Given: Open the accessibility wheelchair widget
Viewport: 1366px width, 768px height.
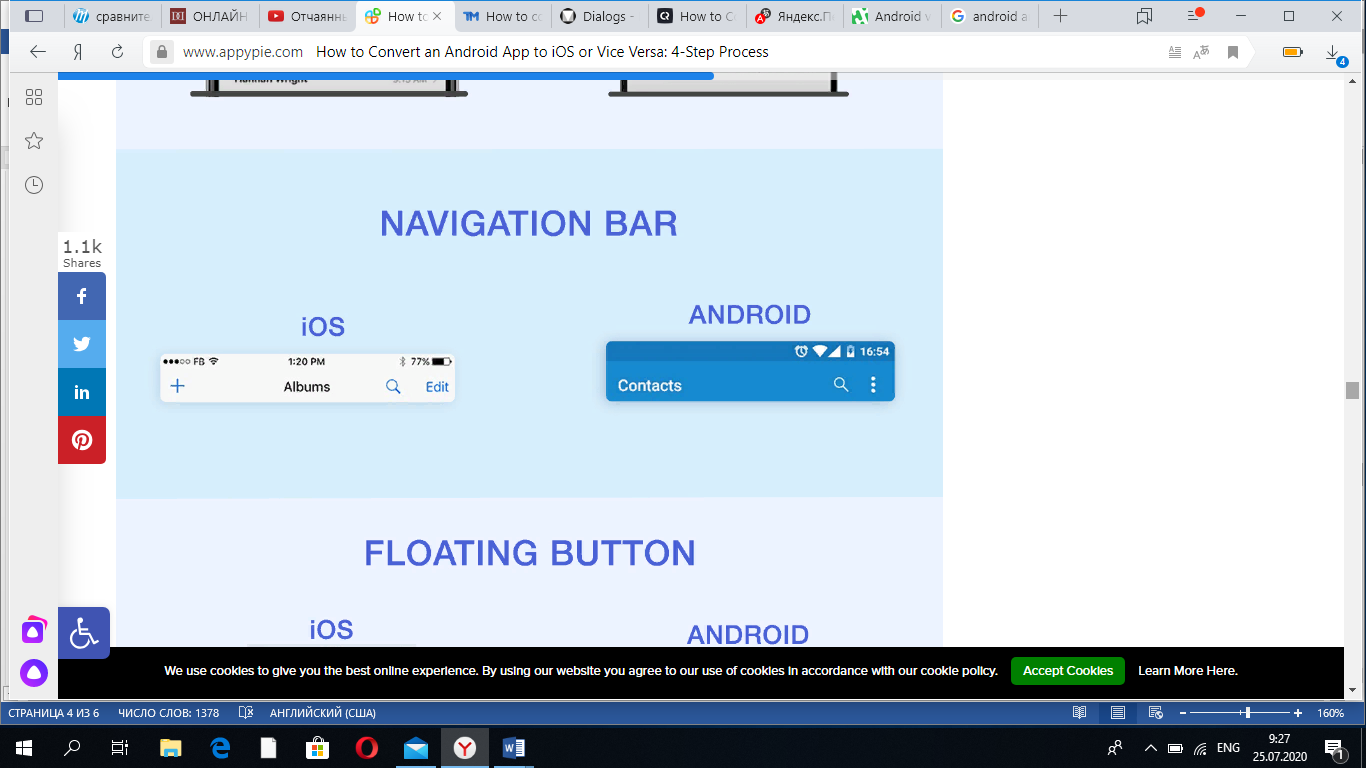Looking at the screenshot, I should (x=84, y=633).
